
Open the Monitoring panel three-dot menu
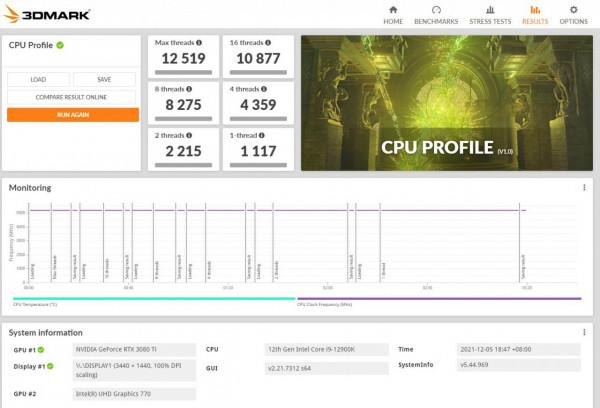click(x=584, y=188)
